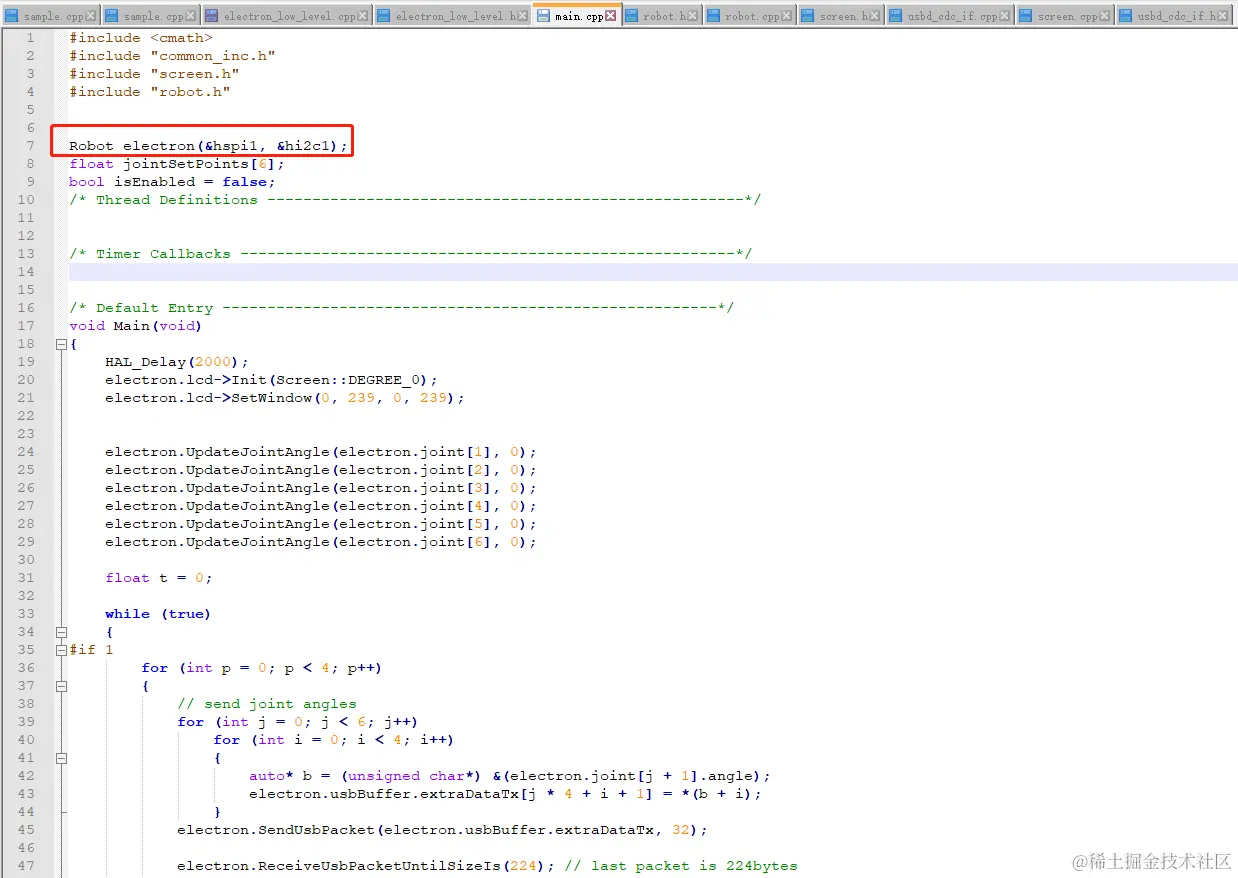The image size is (1238, 878).
Task: Click the #include <cmath> line
Action: [x=141, y=38]
